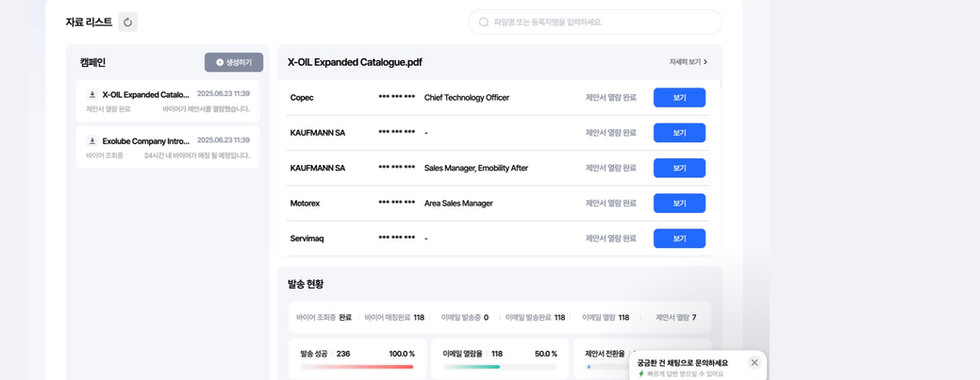Viewport: 980px width, 380px height.
Task: Click the 발송 현황 heading
Action: pos(306,284)
